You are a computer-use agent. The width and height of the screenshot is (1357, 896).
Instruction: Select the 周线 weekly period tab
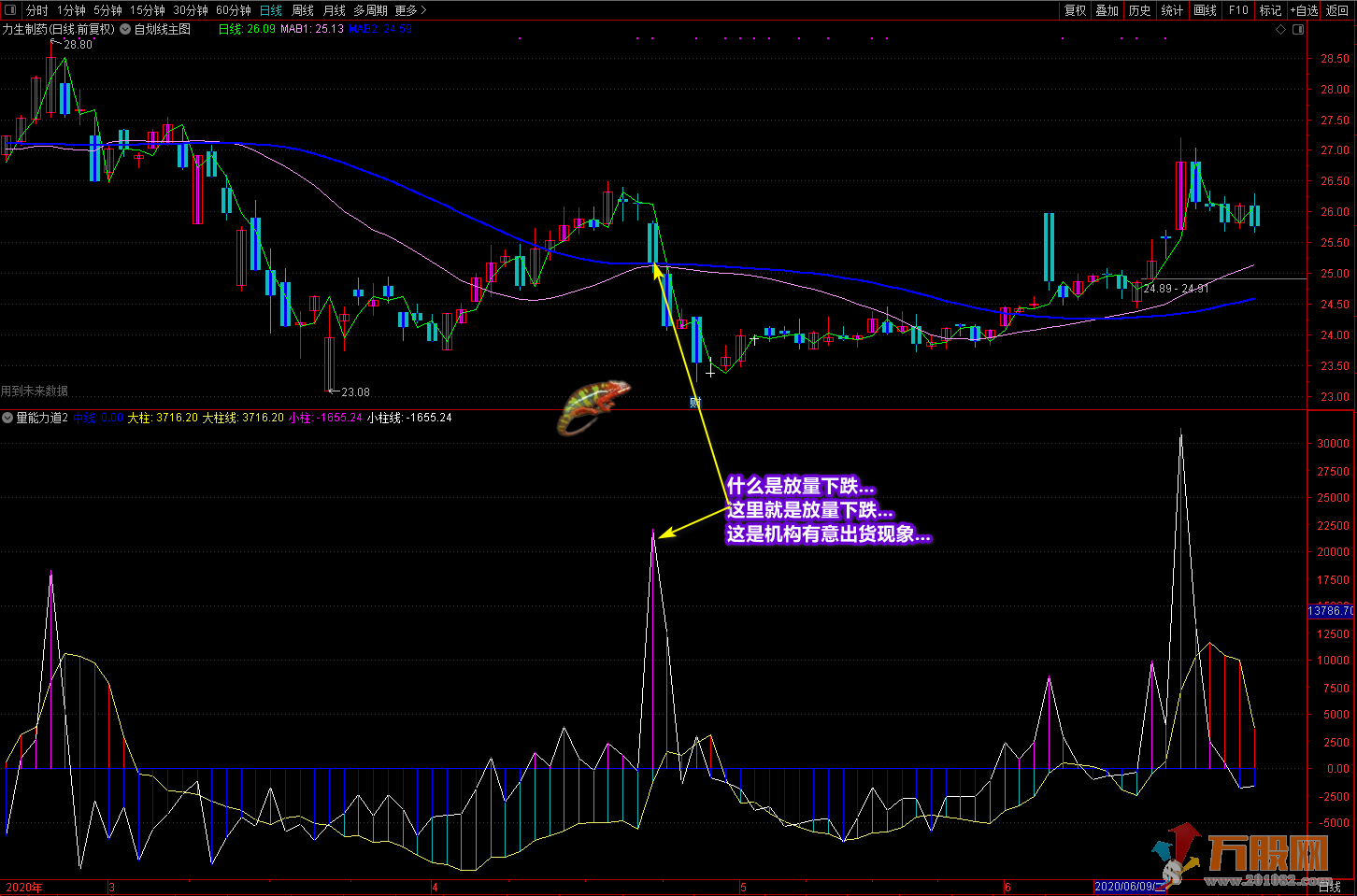click(x=303, y=10)
